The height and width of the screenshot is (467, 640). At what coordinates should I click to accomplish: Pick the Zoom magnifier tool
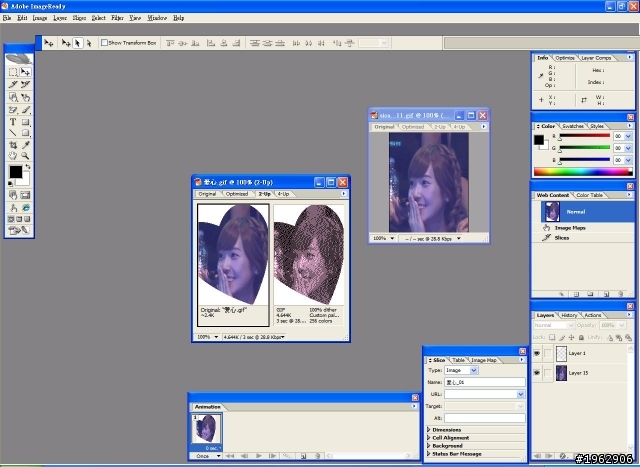pos(25,156)
